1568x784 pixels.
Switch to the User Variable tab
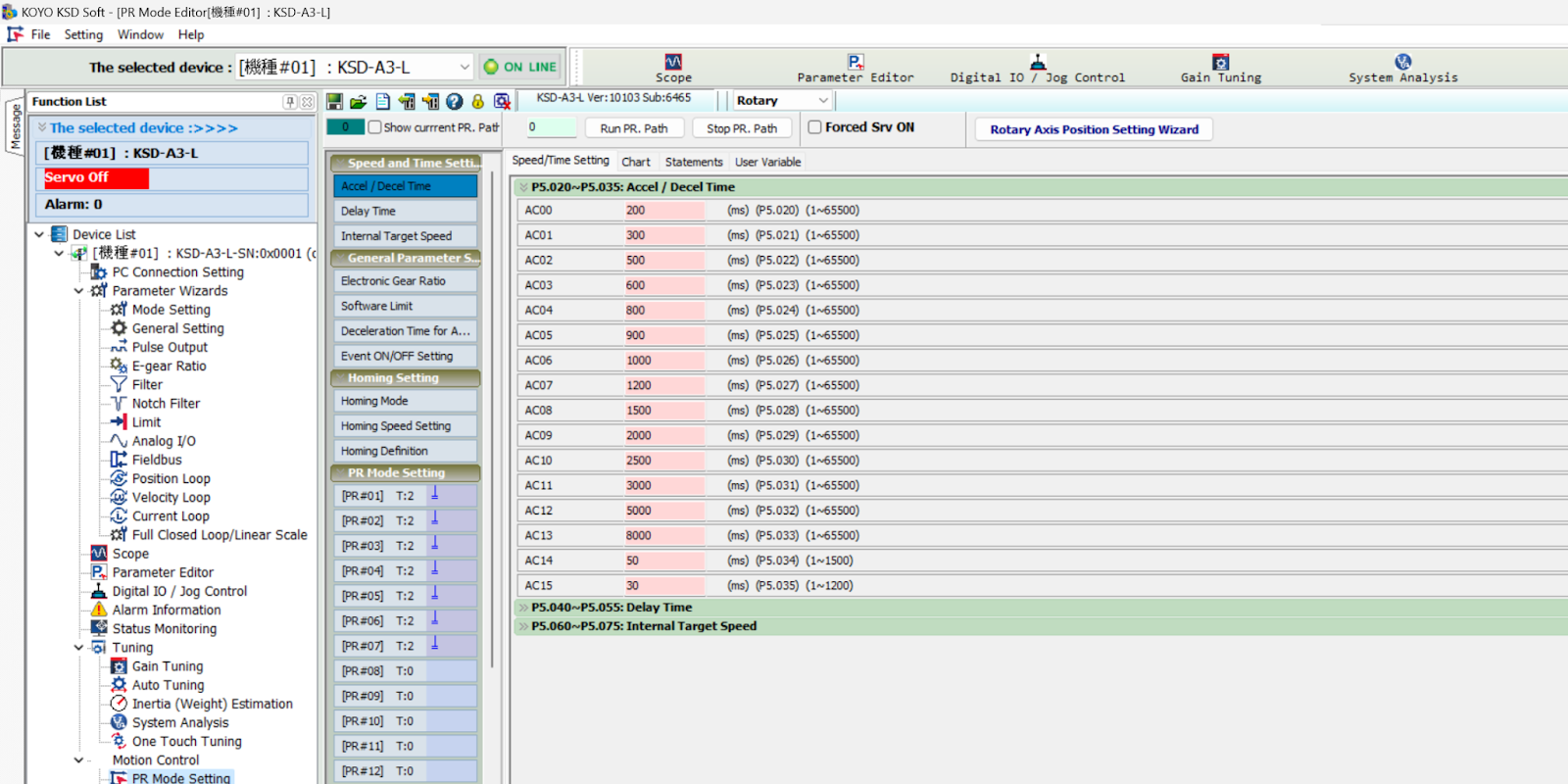(768, 163)
